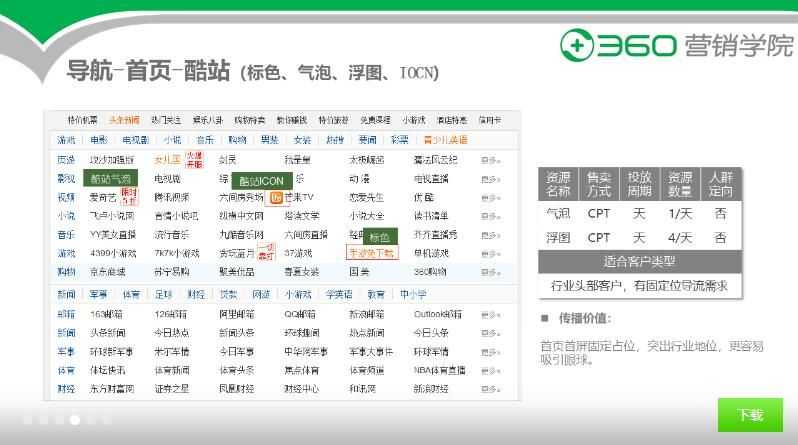Open the 凤凰财经 link
Image resolution: width=798 pixels, height=445 pixels.
[237, 389]
